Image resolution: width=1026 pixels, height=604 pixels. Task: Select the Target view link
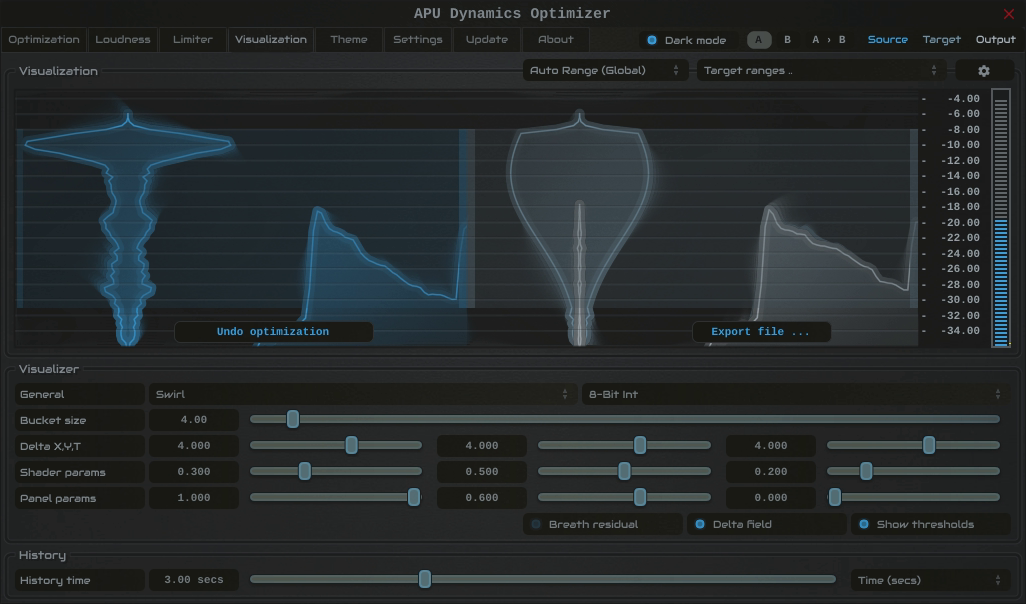(x=942, y=40)
